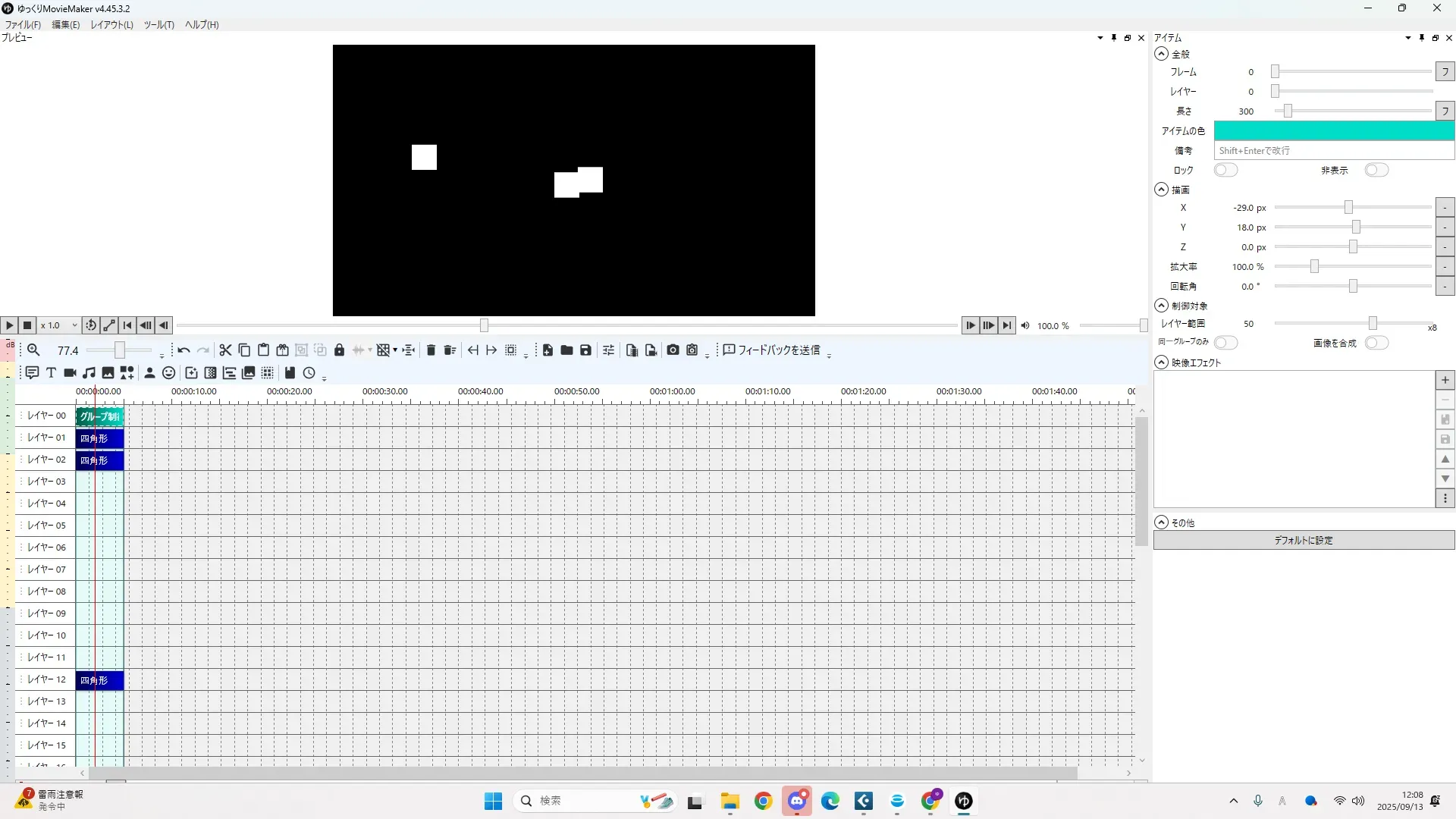Collapse the 描画 section
This screenshot has width=1456, height=819.
point(1161,190)
